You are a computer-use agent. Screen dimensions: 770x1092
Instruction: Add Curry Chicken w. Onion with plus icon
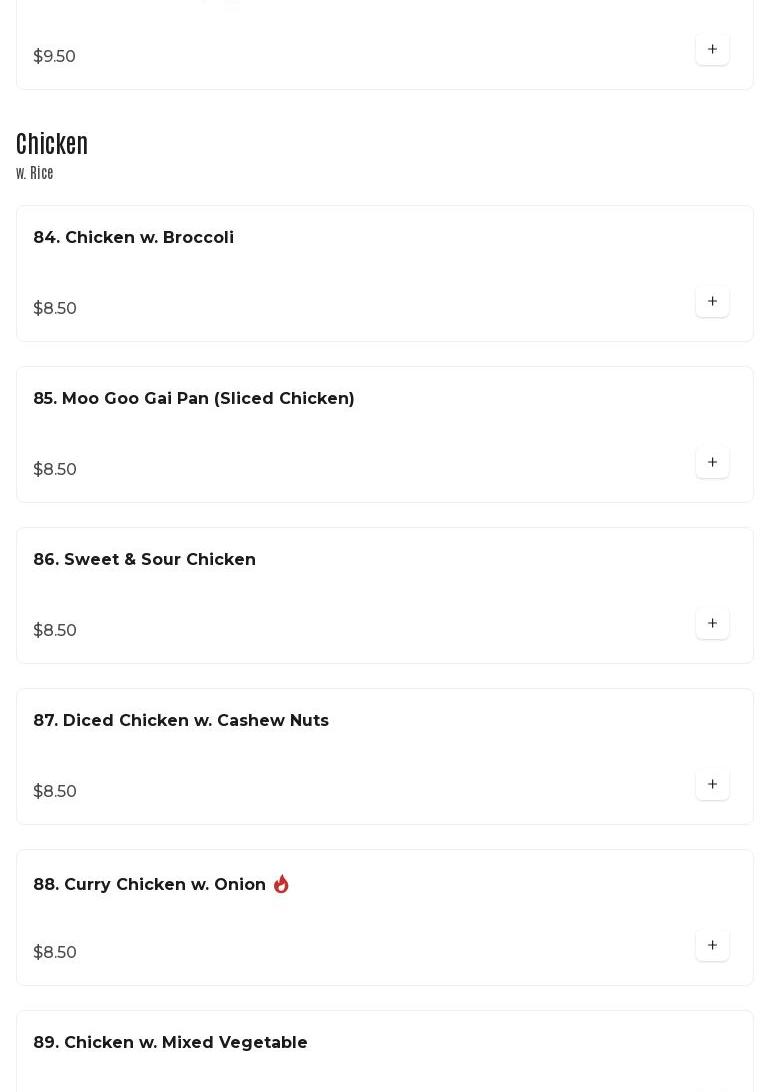tap(712, 945)
